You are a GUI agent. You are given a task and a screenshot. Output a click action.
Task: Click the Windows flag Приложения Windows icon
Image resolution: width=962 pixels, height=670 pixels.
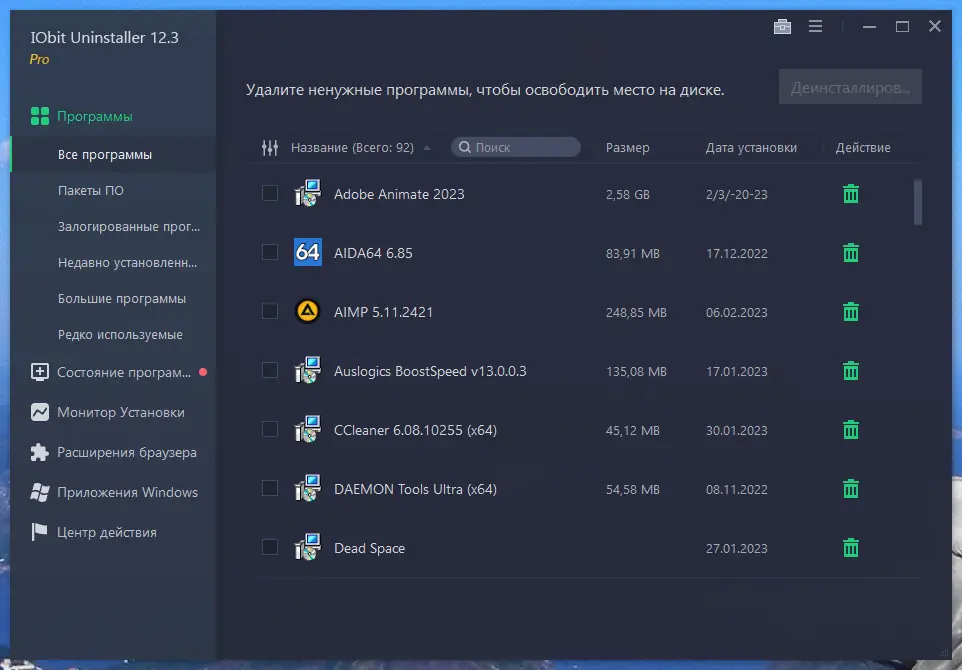point(40,492)
